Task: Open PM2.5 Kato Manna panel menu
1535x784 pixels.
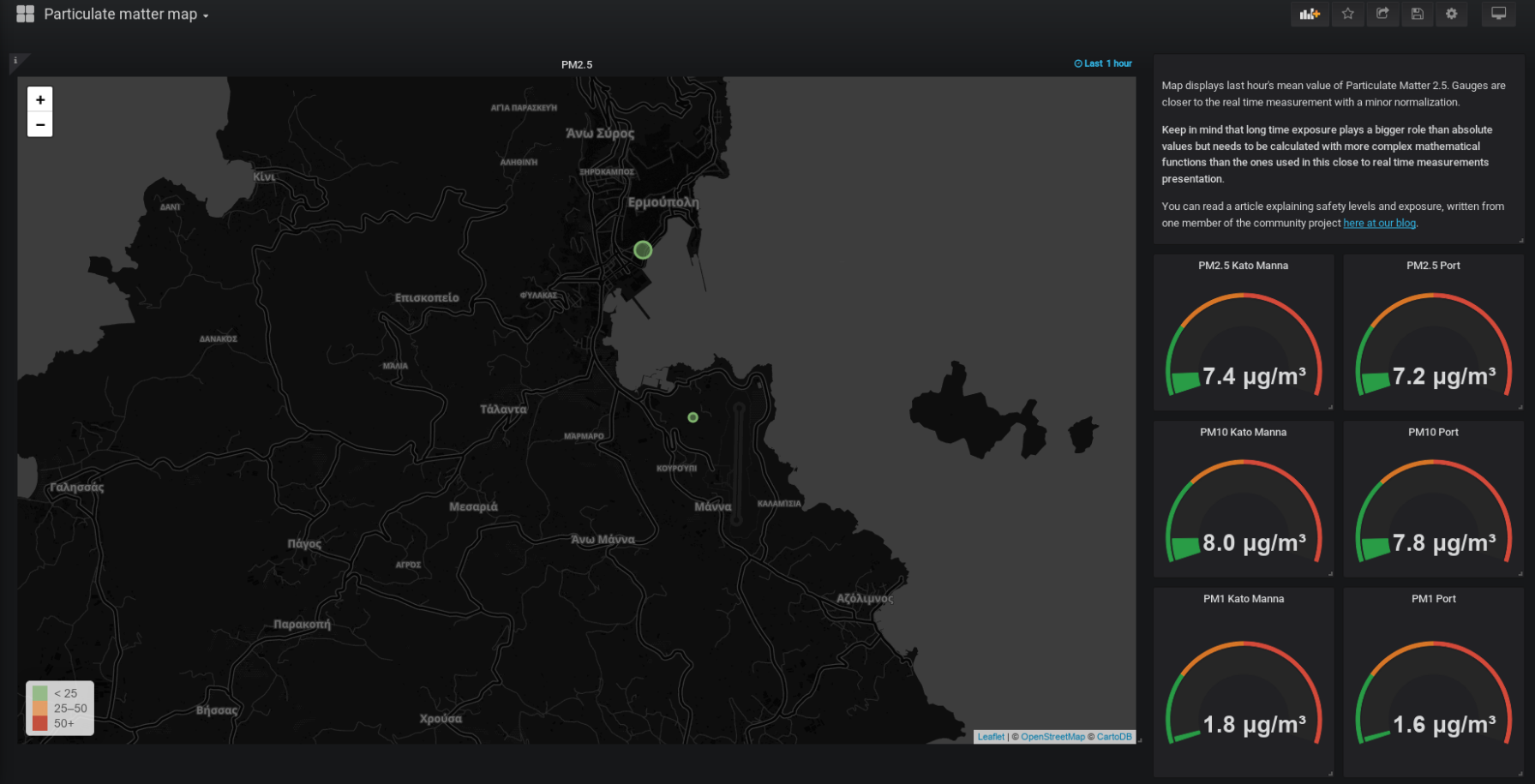Action: [1243, 266]
